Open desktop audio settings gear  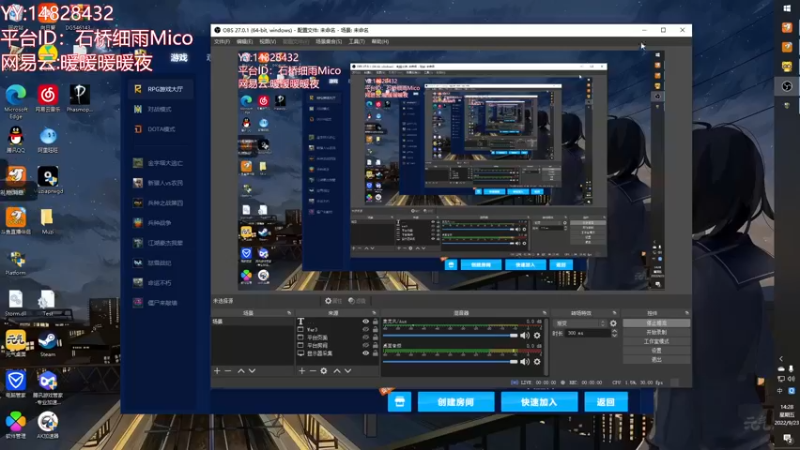537,361
